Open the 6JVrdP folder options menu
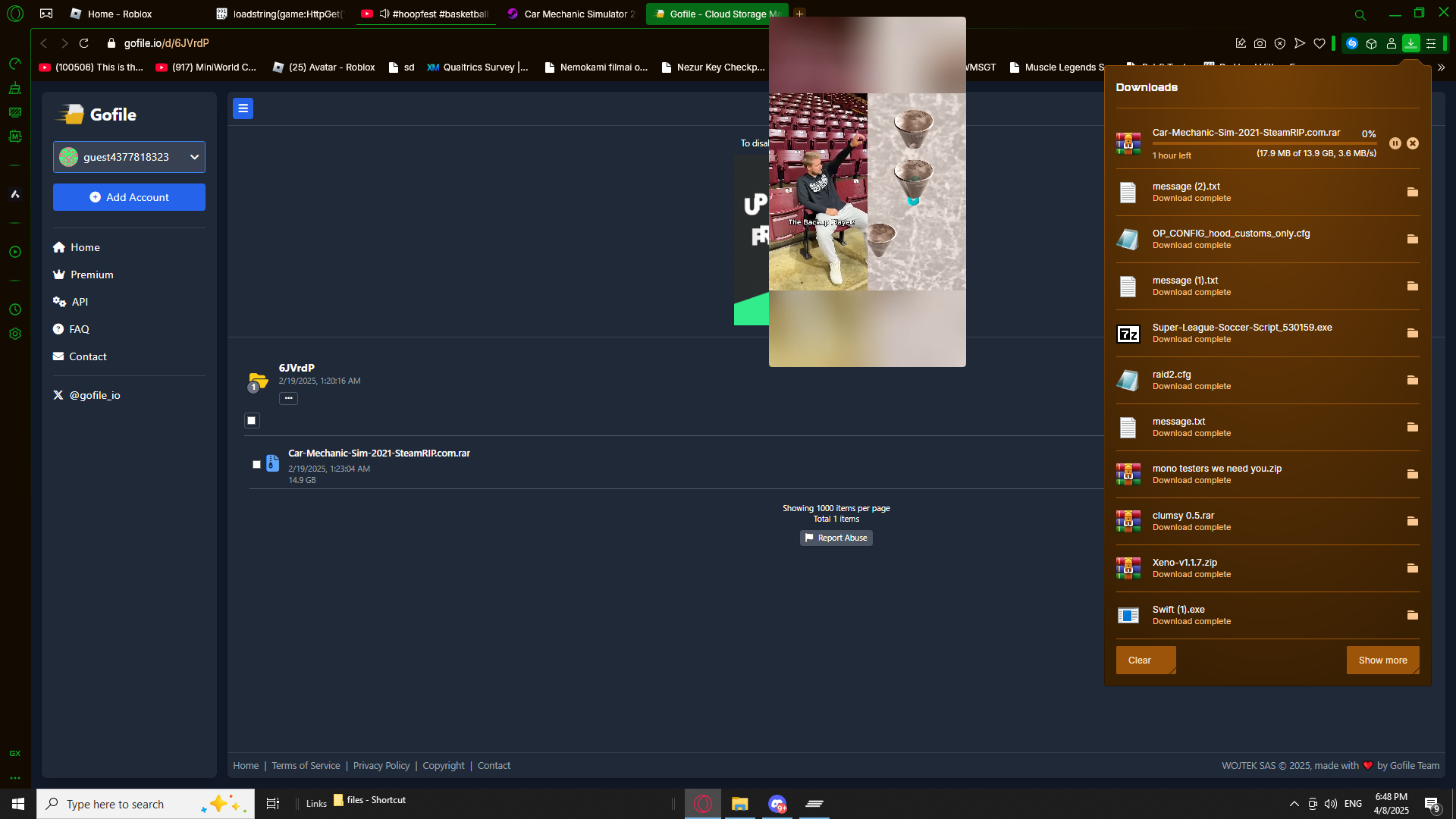The width and height of the screenshot is (1456, 819). click(x=288, y=398)
